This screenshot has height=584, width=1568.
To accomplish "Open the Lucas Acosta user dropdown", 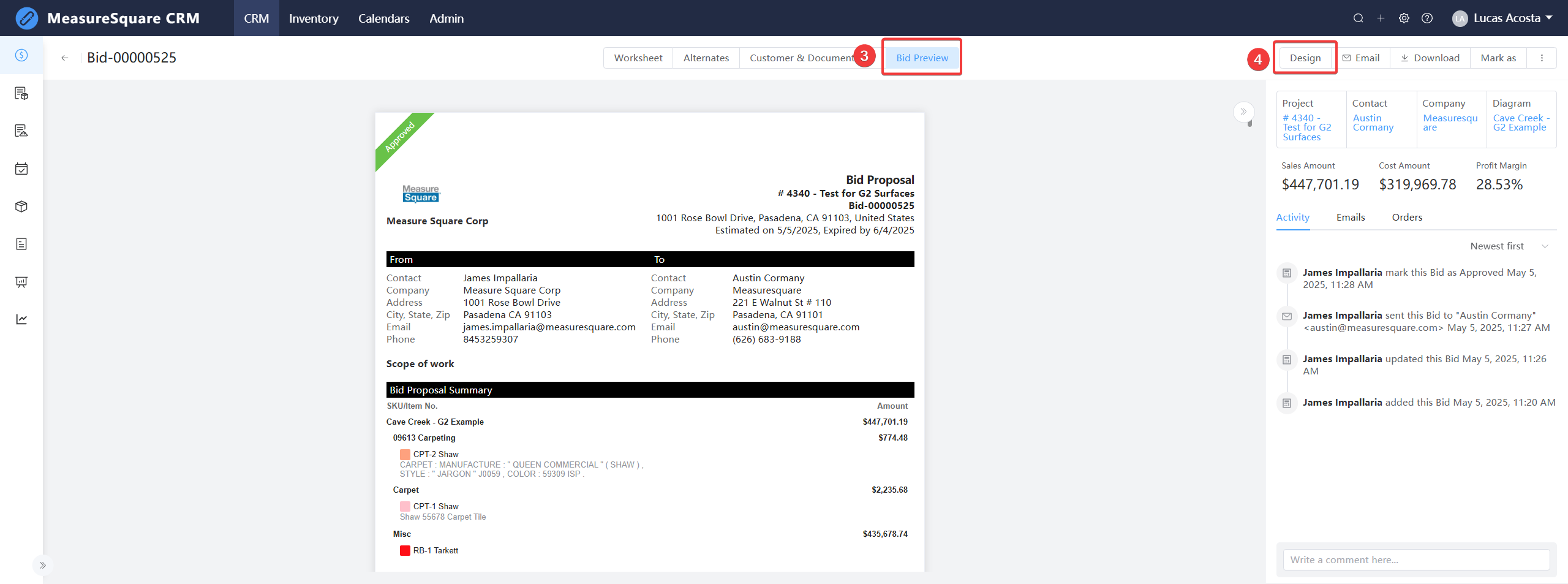I will click(1502, 18).
